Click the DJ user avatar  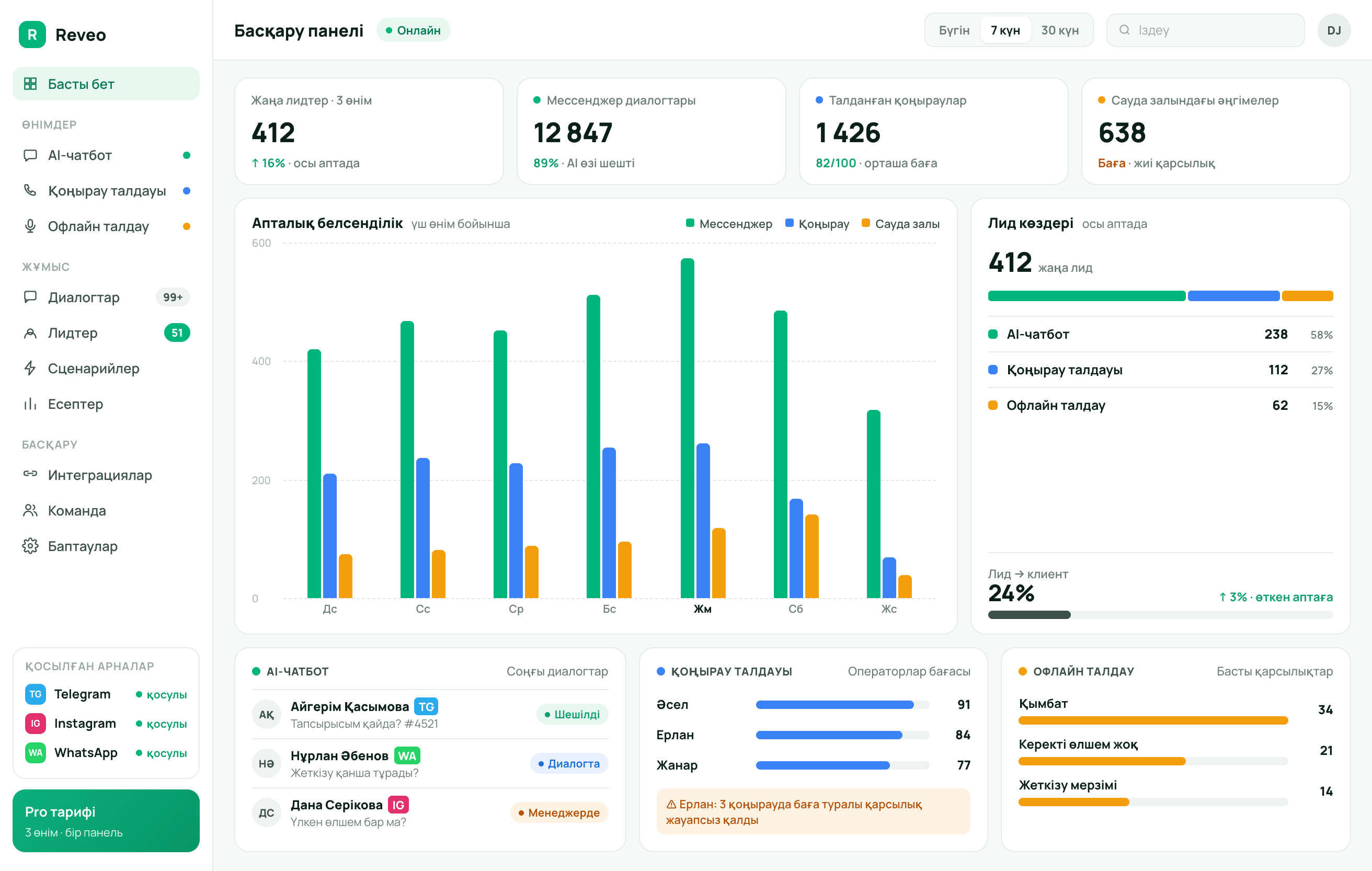pyautogui.click(x=1334, y=30)
